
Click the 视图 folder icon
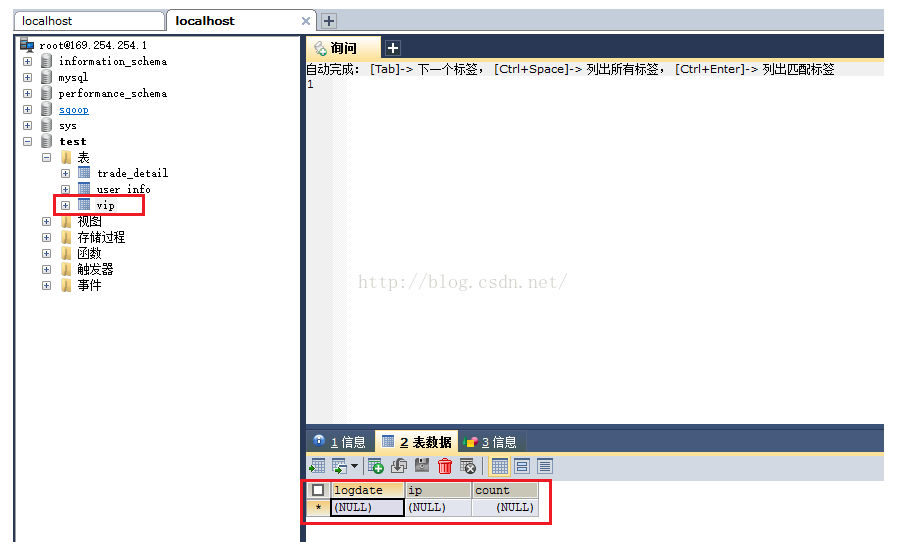tap(66, 221)
